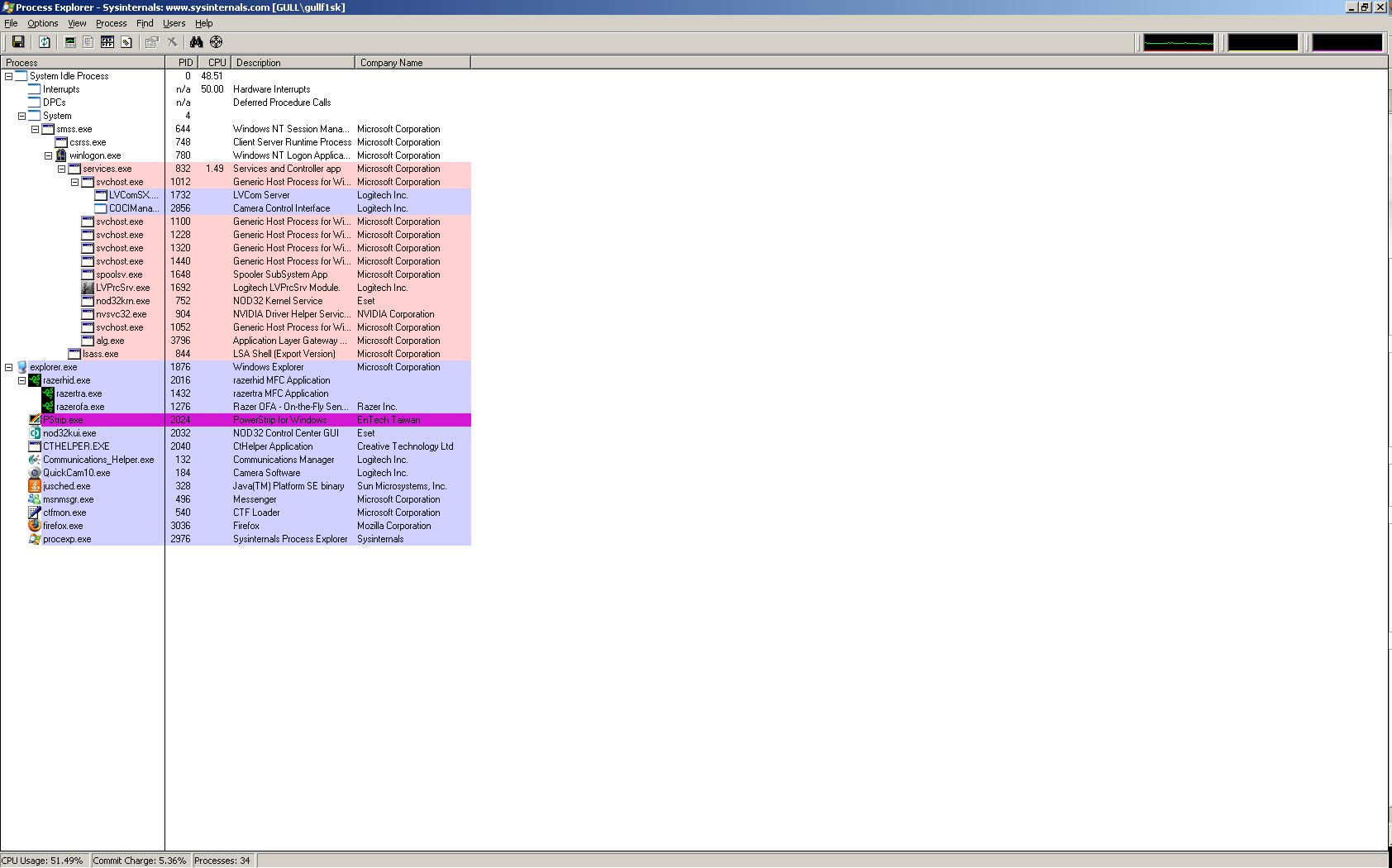This screenshot has width=1392, height=868.
Task: Open the View menu
Action: point(77,23)
